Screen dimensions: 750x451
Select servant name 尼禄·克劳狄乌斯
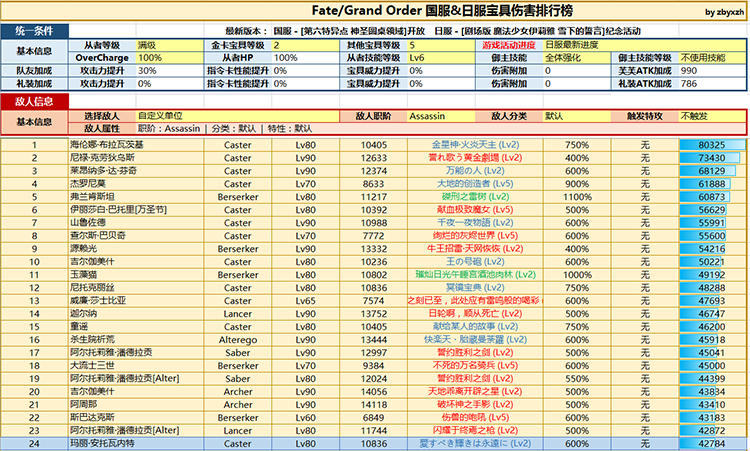pyautogui.click(x=102, y=158)
